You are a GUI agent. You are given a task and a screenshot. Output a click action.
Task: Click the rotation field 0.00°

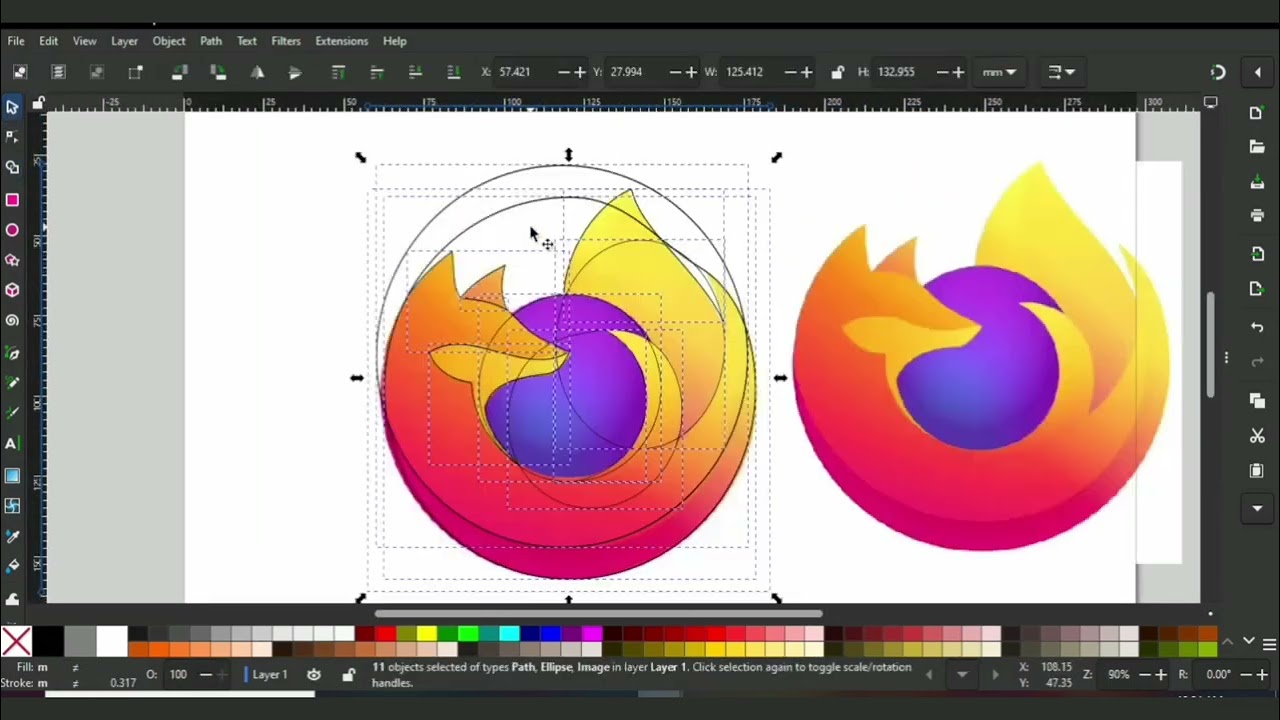1218,675
